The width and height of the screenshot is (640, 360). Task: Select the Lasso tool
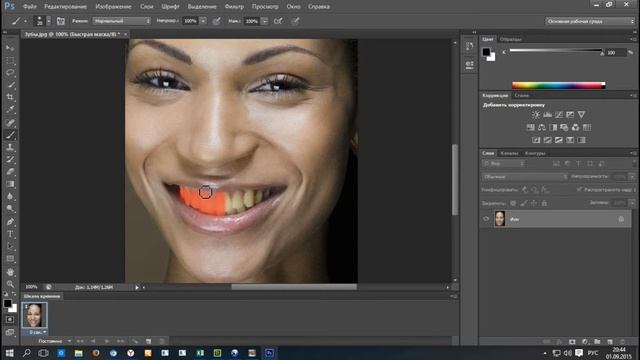tap(10, 73)
